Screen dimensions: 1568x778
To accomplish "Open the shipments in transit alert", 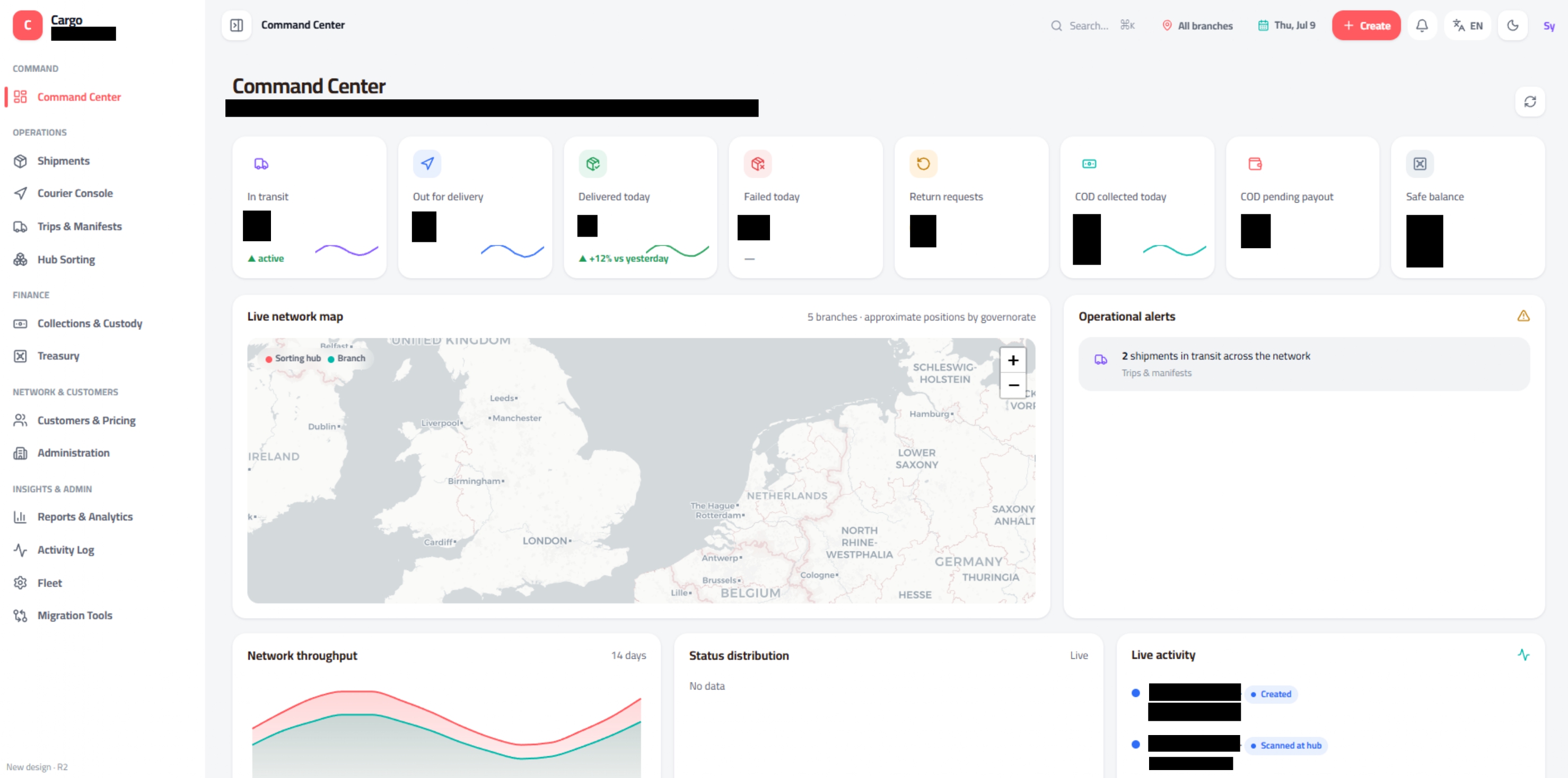I will (1303, 364).
